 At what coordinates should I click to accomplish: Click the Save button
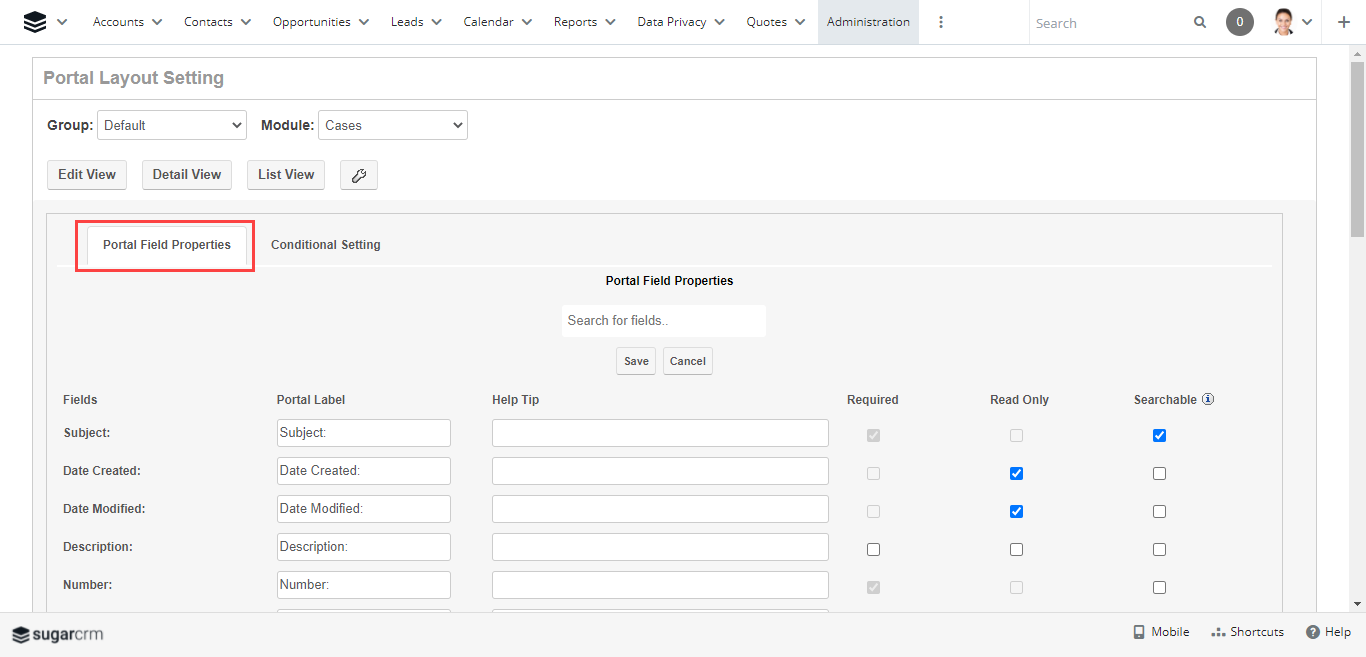[x=636, y=361]
